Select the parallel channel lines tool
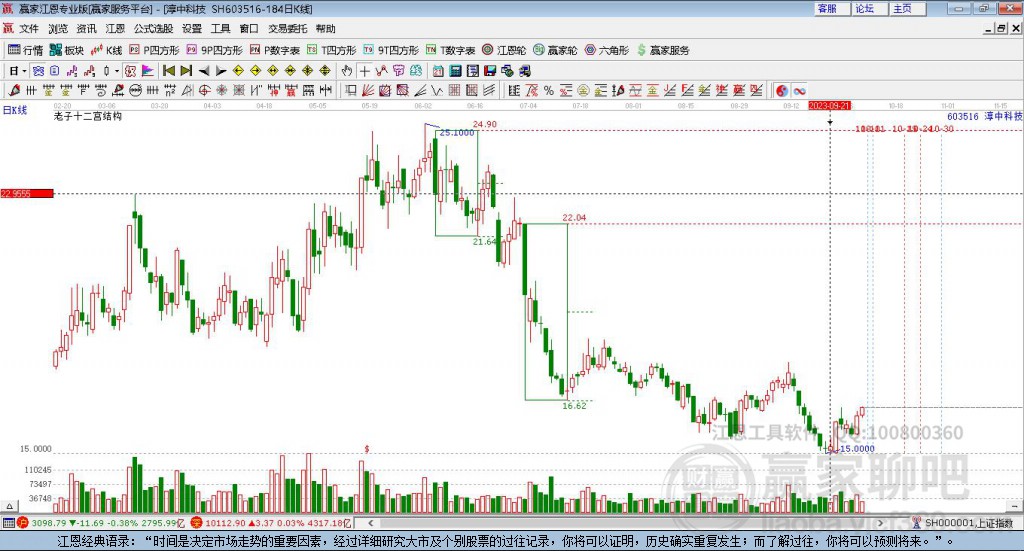This screenshot has width=1024, height=551. point(489,91)
